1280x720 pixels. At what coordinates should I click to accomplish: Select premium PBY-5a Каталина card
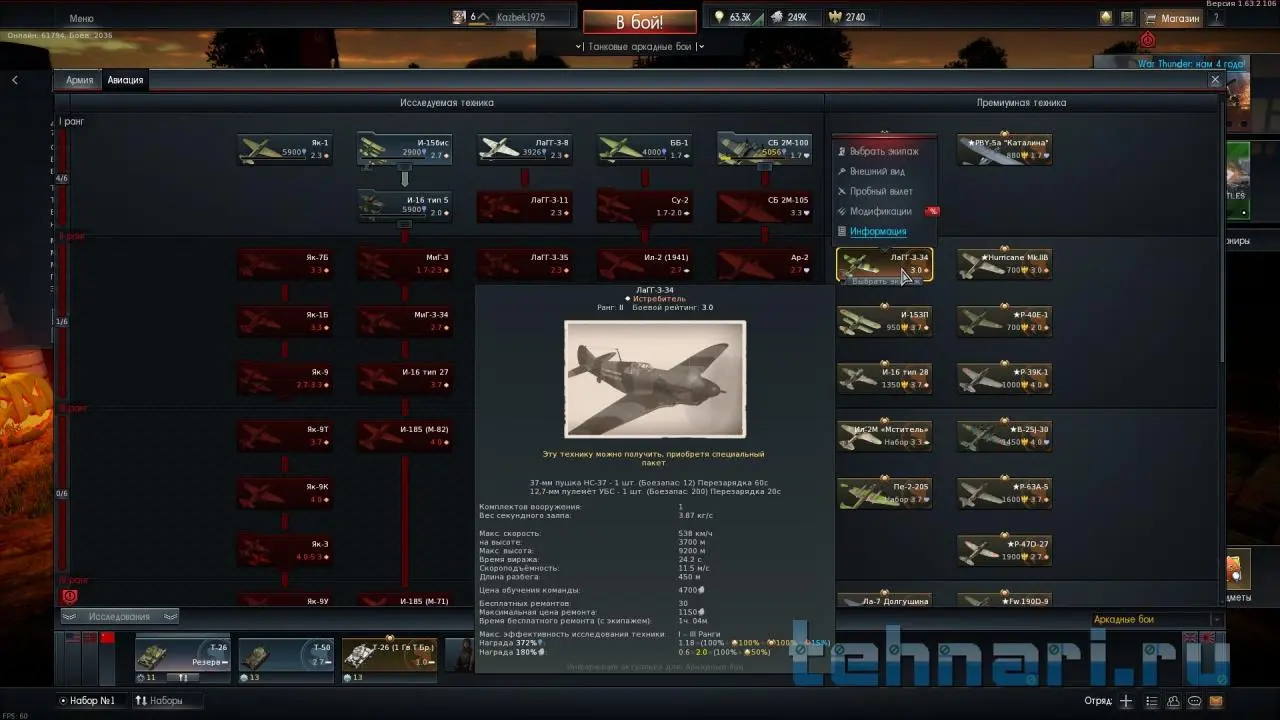[1004, 149]
